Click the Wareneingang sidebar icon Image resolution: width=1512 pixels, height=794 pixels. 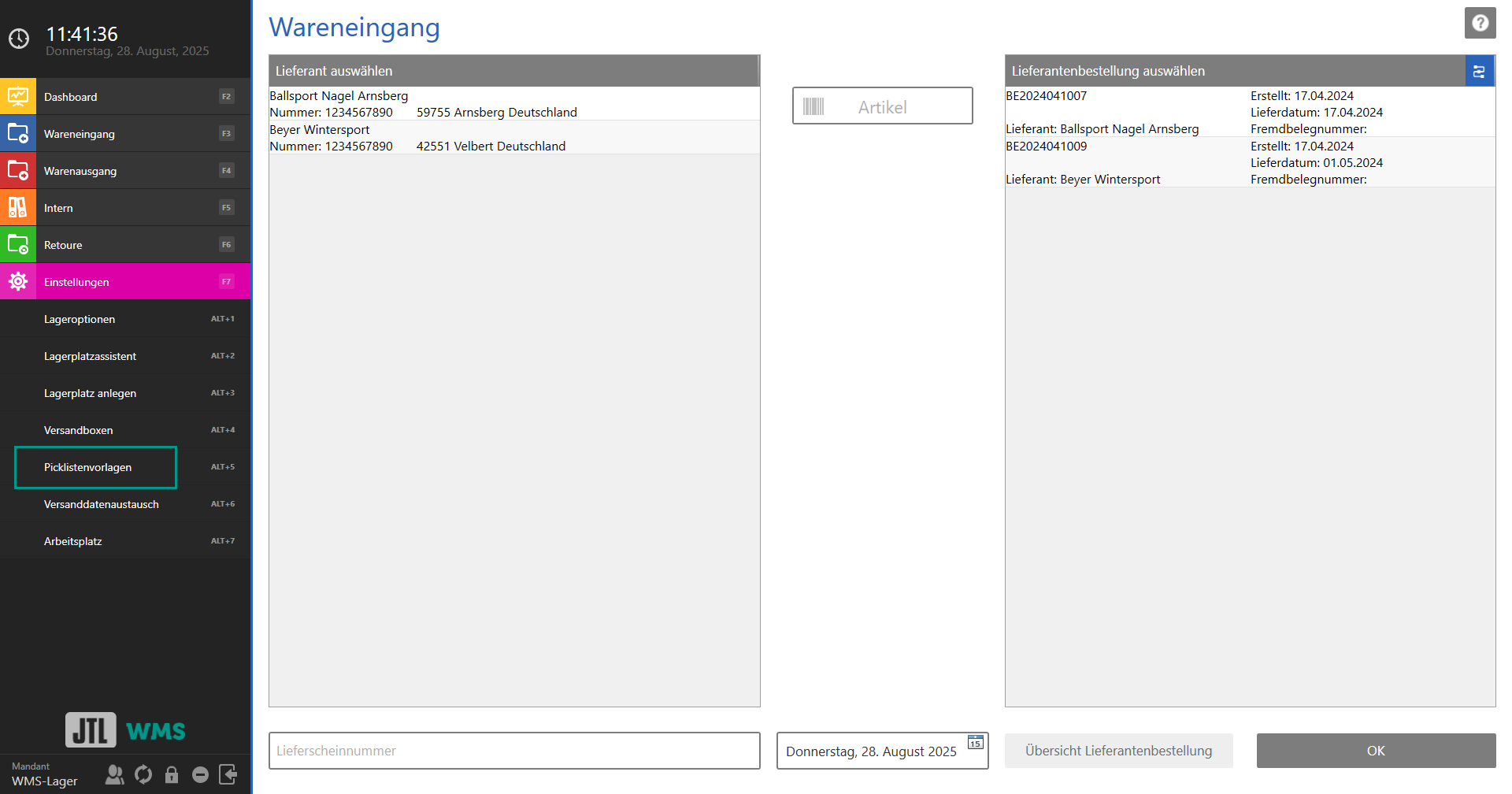pos(18,134)
